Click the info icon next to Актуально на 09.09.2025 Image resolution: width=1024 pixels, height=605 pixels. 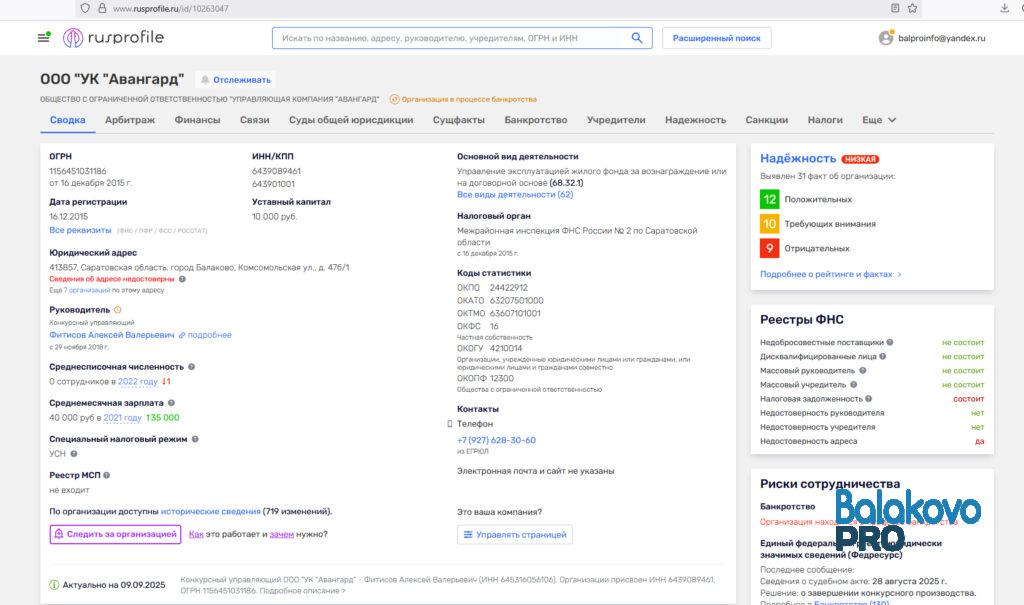(x=54, y=585)
